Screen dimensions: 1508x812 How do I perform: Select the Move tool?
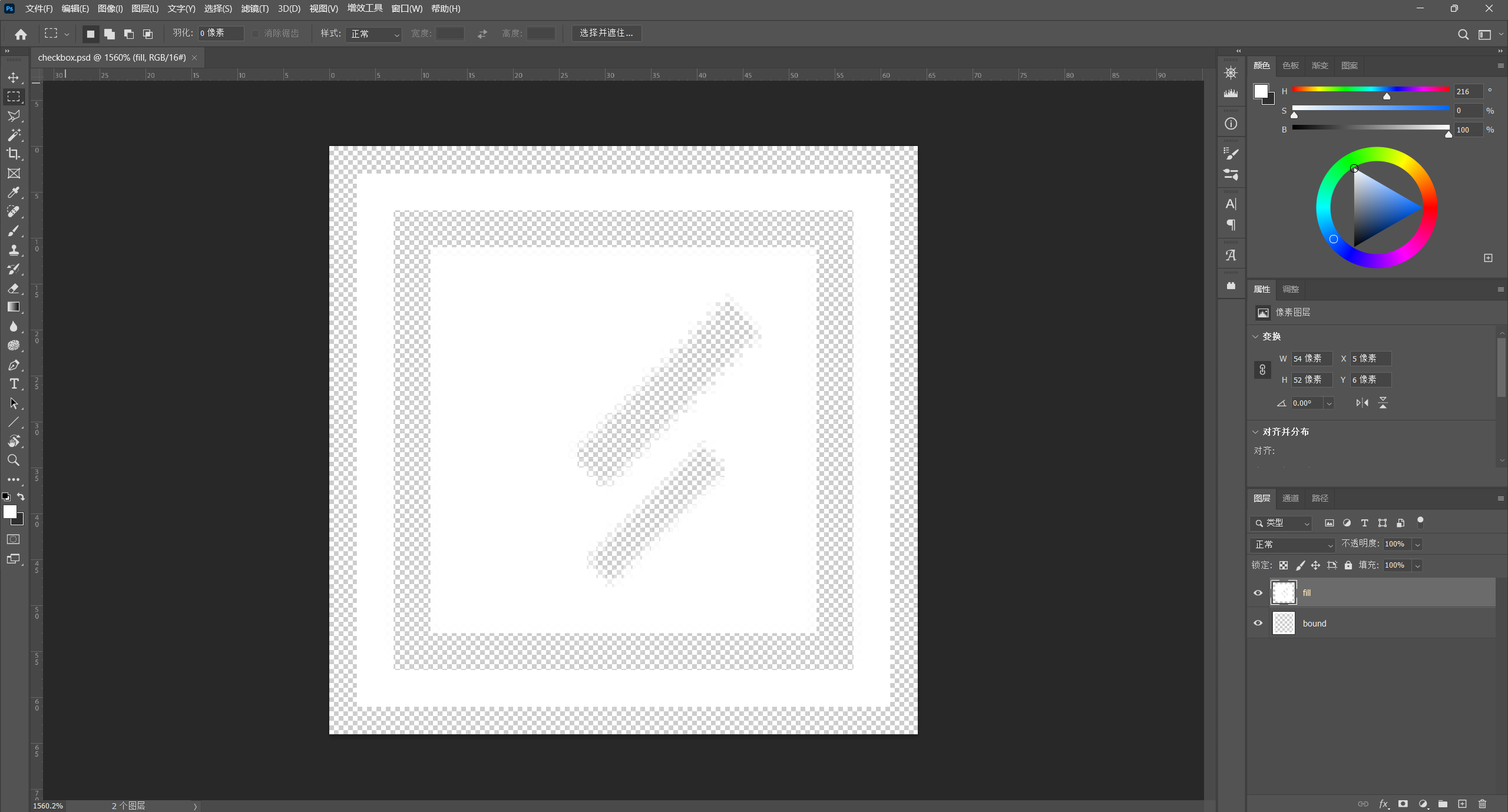coord(14,77)
